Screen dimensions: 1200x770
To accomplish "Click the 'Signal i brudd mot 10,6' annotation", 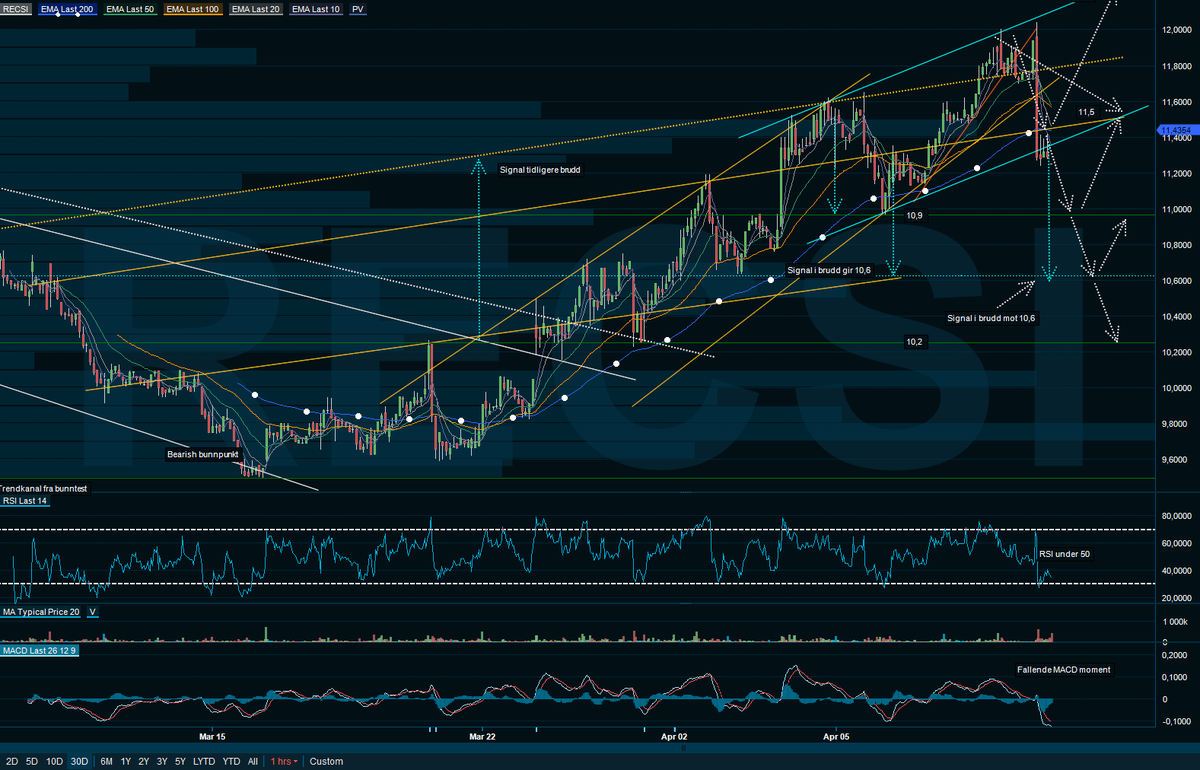I will (991, 318).
